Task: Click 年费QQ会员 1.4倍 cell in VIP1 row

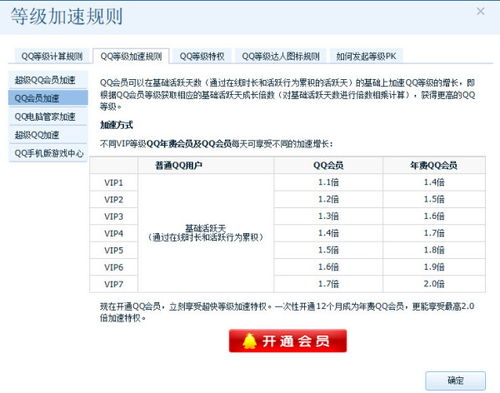Action: [x=434, y=182]
